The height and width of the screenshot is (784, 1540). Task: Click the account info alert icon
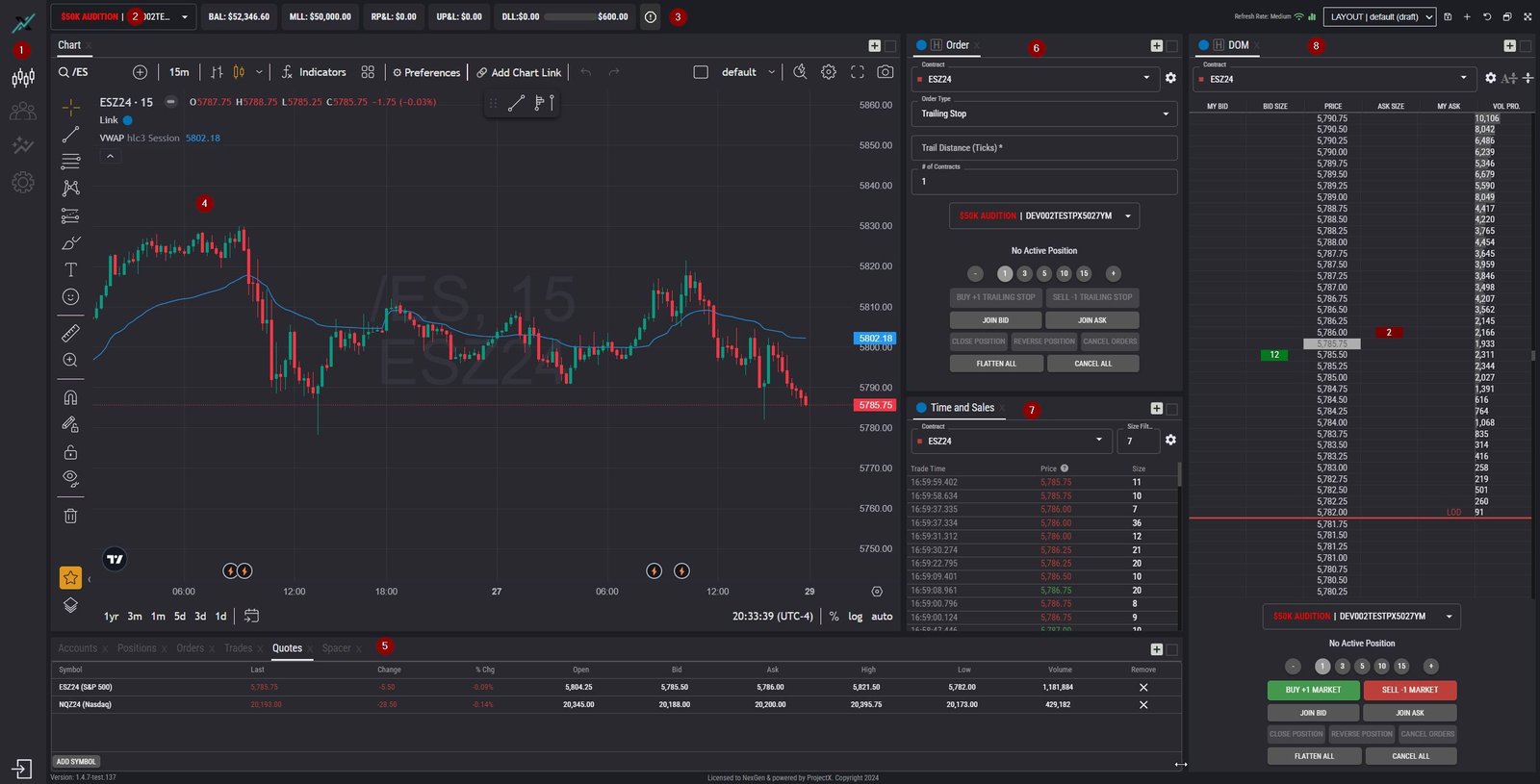tap(651, 16)
